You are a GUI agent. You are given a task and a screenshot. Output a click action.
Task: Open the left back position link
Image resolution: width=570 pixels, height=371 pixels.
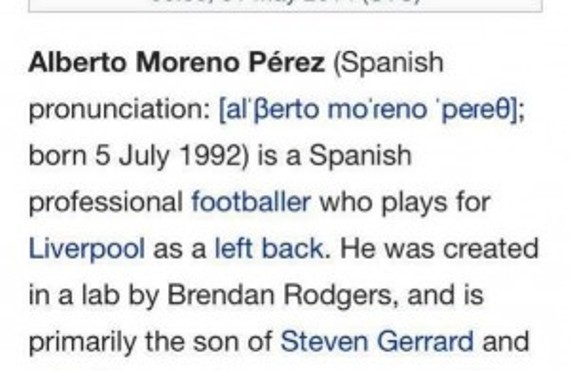(269, 249)
